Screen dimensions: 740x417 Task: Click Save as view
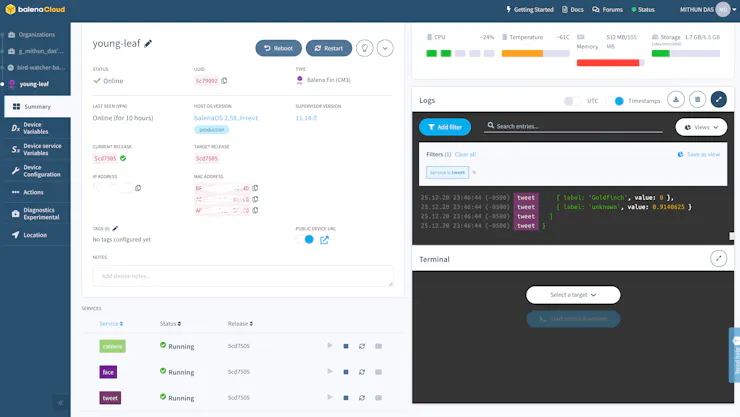tap(699, 154)
